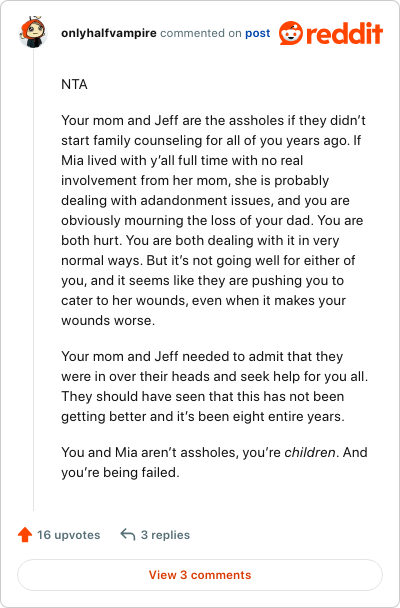400x608 pixels.
Task: Click the curved reply arrow icon
Action: point(128,535)
